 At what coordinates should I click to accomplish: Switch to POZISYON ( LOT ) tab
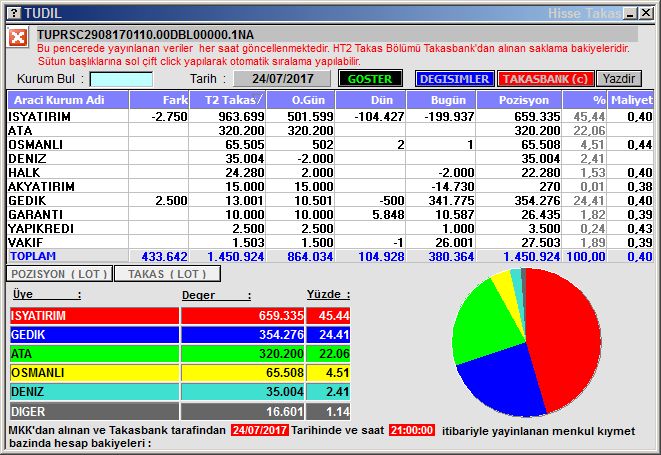(x=59, y=274)
